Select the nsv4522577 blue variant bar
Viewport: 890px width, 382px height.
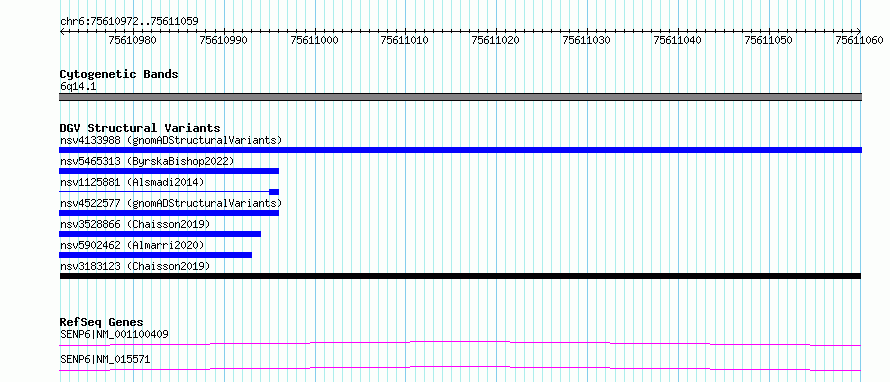[169, 213]
